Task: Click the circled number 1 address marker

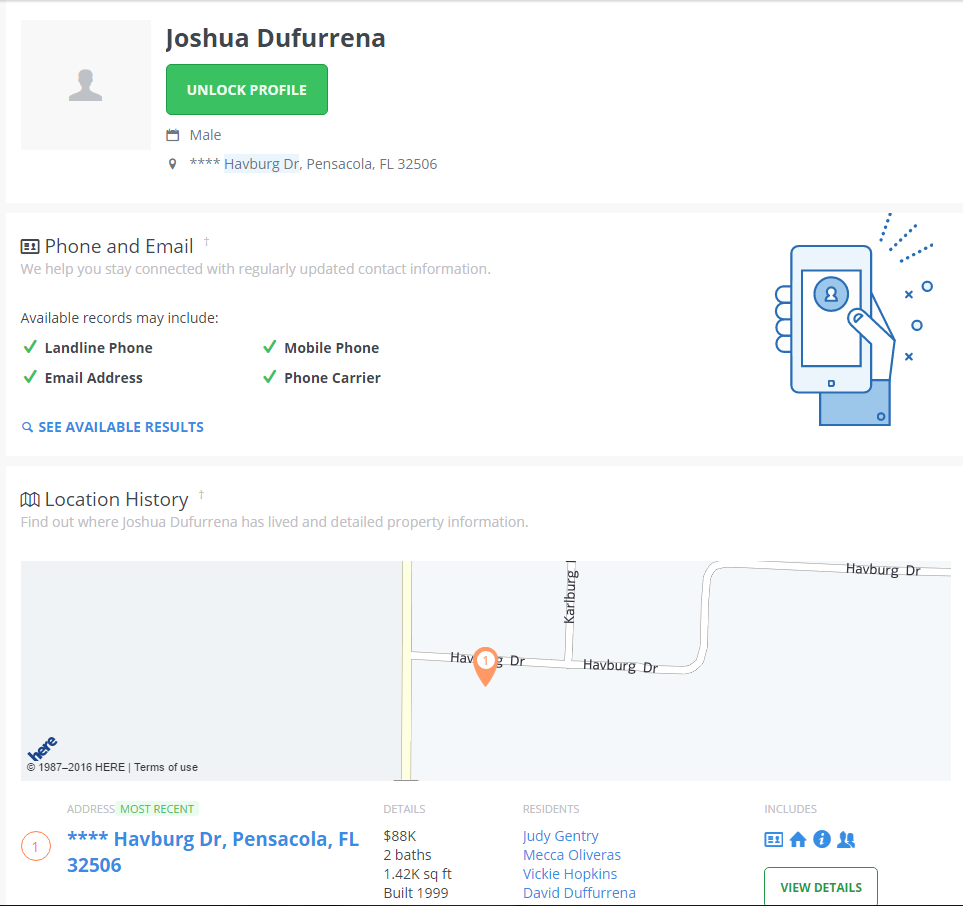Action: pos(36,846)
